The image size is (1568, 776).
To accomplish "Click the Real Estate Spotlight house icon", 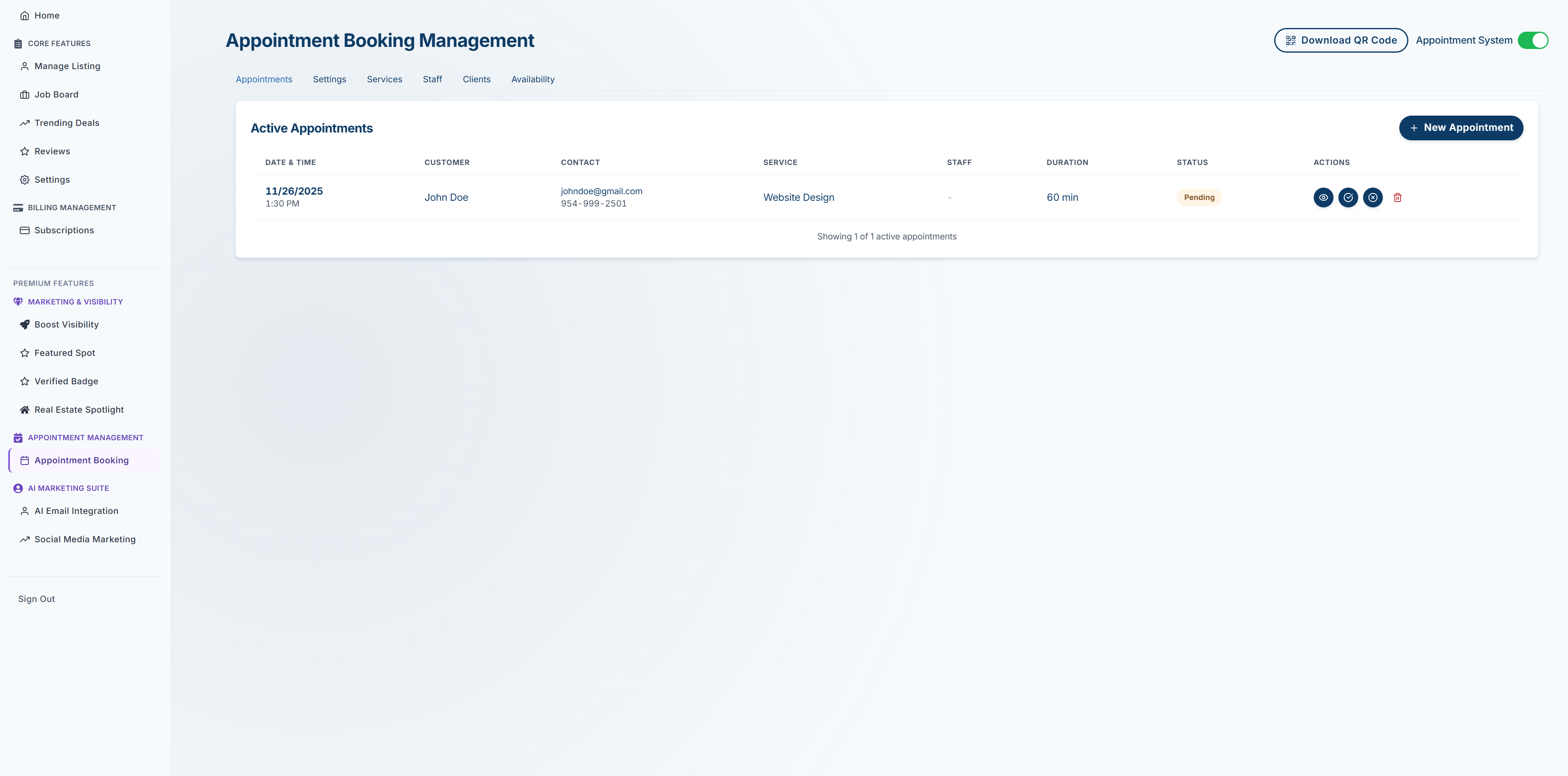I will pos(24,410).
